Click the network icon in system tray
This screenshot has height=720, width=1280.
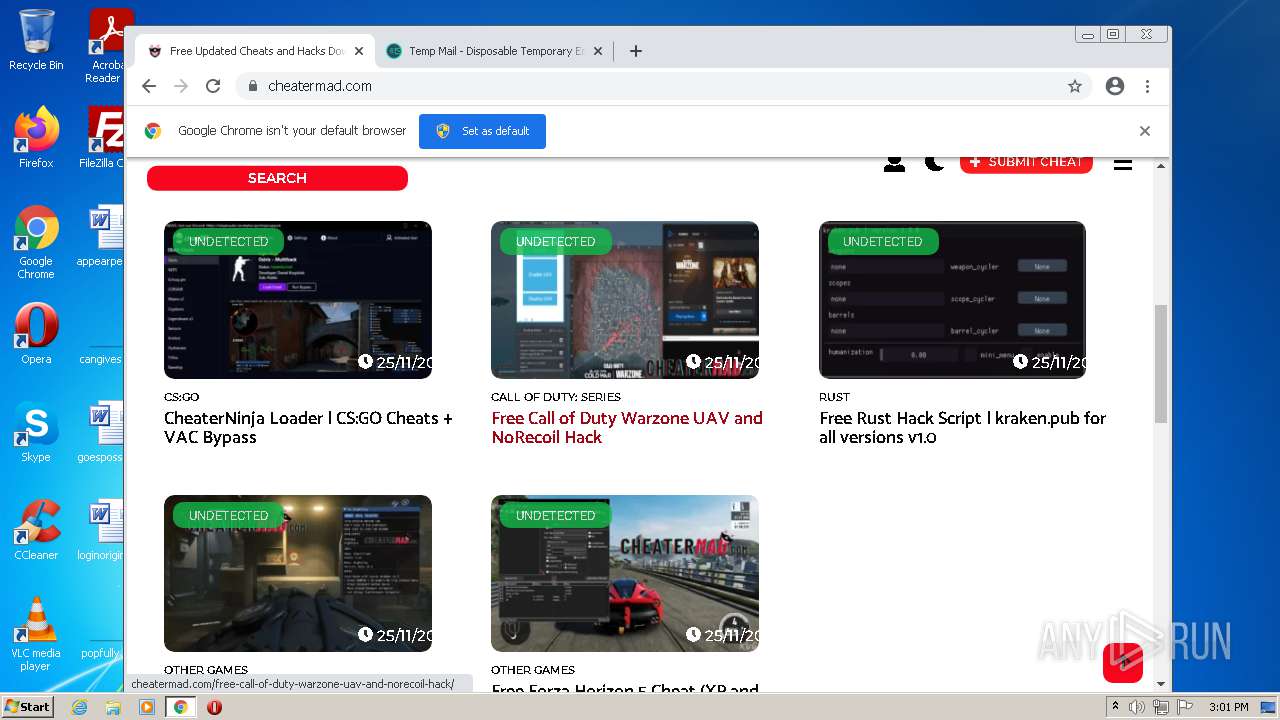pyautogui.click(x=1160, y=707)
